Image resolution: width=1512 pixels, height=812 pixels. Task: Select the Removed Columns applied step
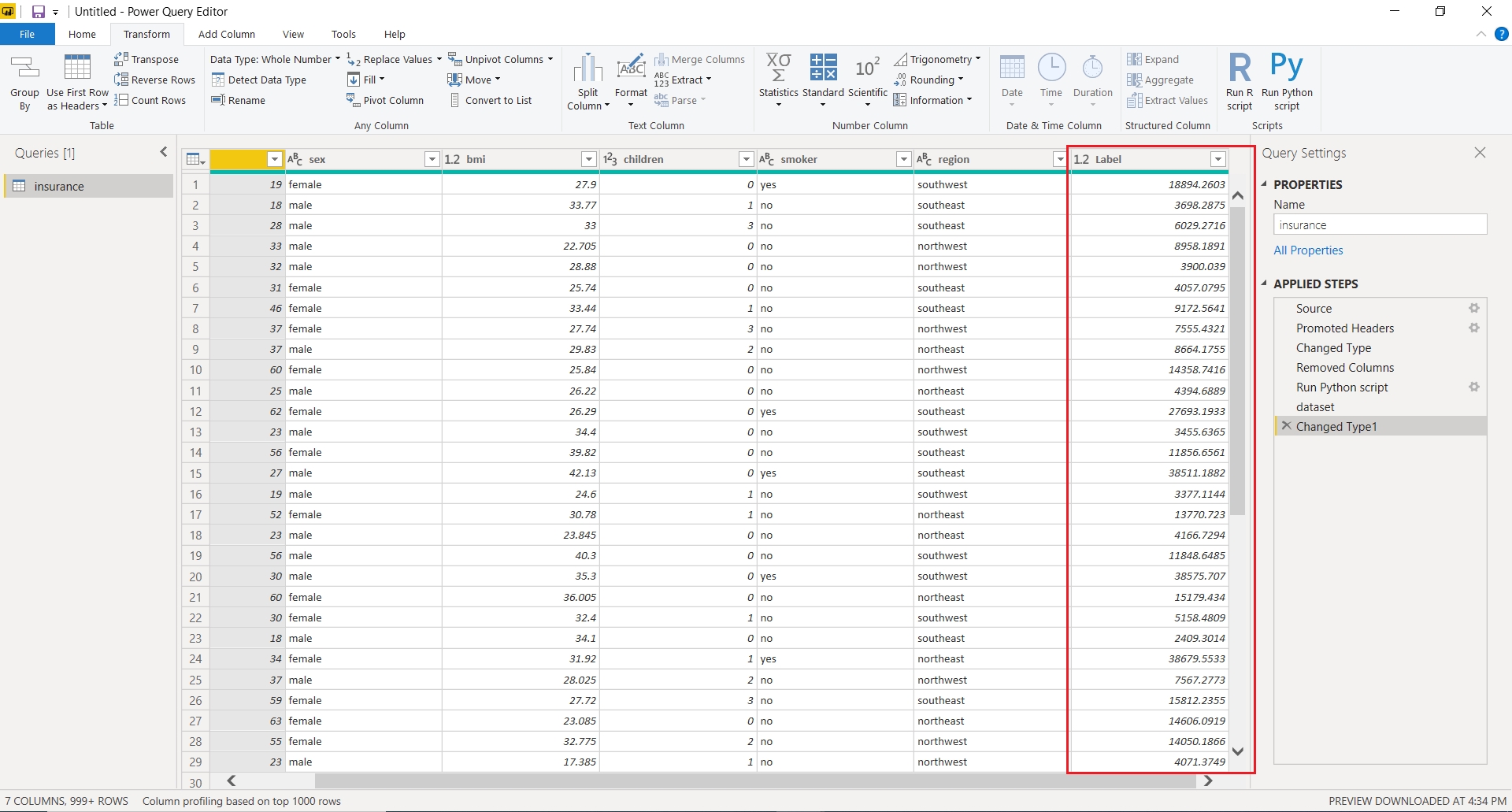1344,368
